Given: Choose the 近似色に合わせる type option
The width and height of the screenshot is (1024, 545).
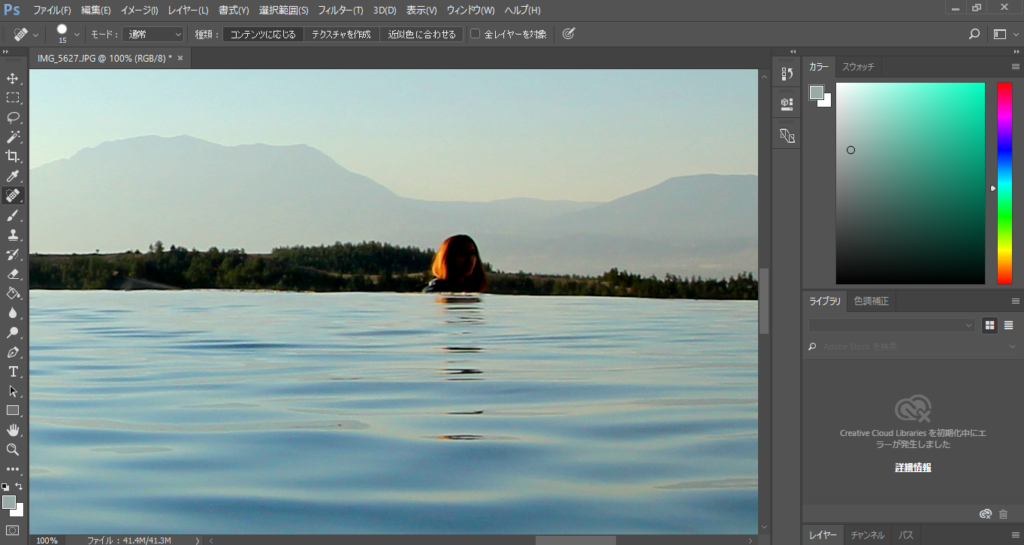Looking at the screenshot, I should [x=420, y=34].
